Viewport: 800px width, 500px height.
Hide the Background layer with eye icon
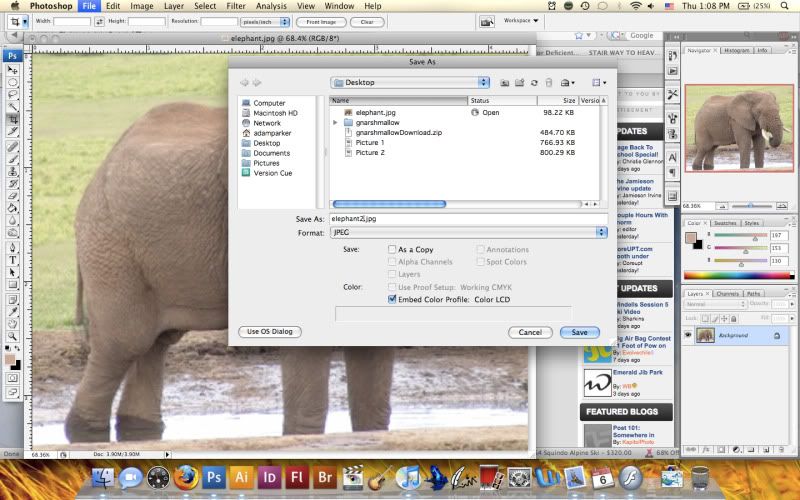pos(688,335)
